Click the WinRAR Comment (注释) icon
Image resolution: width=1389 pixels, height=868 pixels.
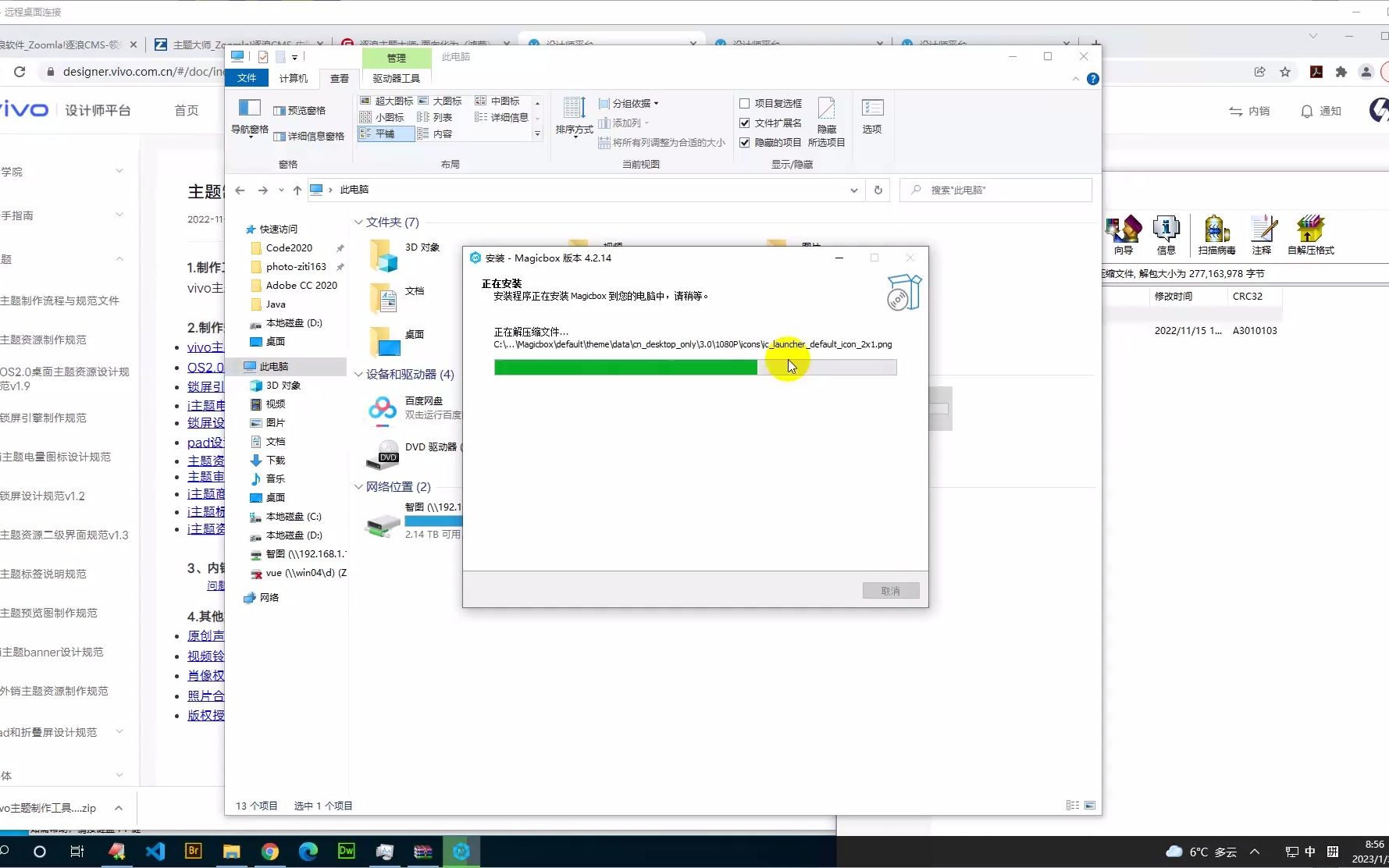[x=1263, y=235]
